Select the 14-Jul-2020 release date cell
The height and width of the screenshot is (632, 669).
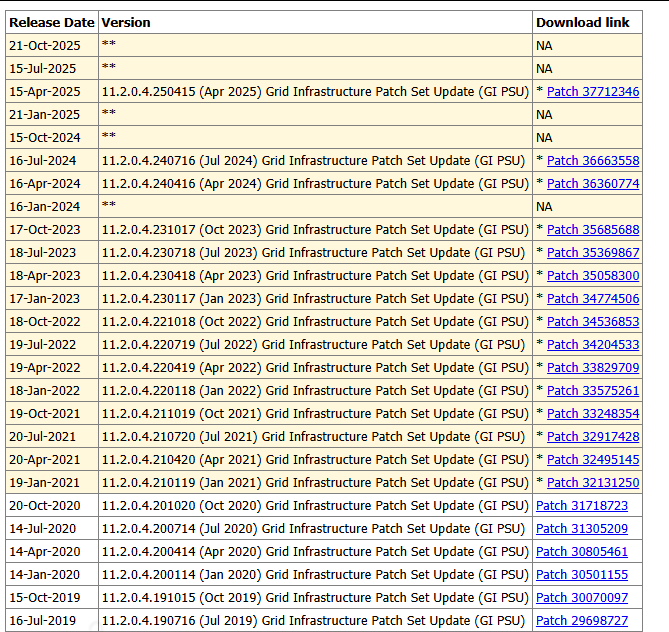pos(52,530)
